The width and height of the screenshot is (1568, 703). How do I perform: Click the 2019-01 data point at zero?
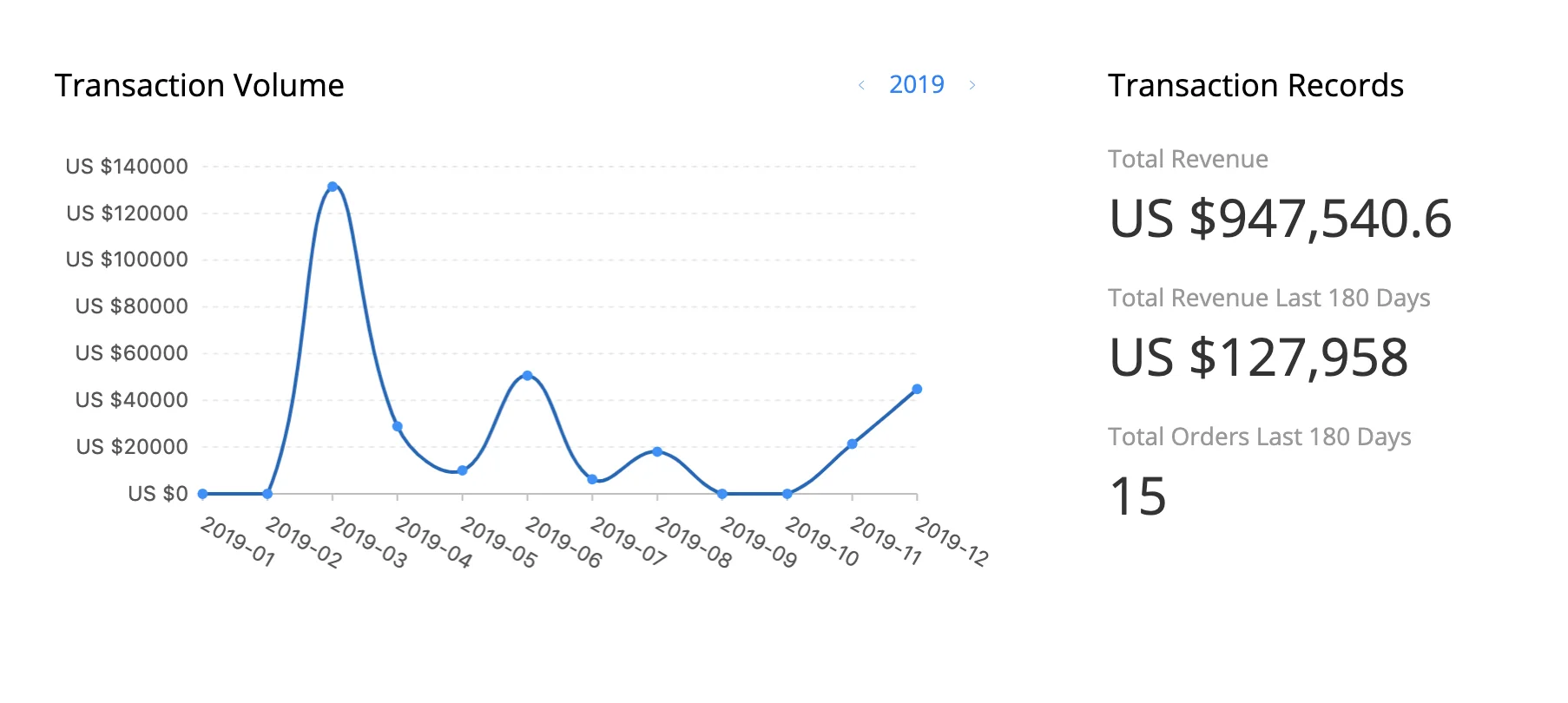tap(203, 494)
